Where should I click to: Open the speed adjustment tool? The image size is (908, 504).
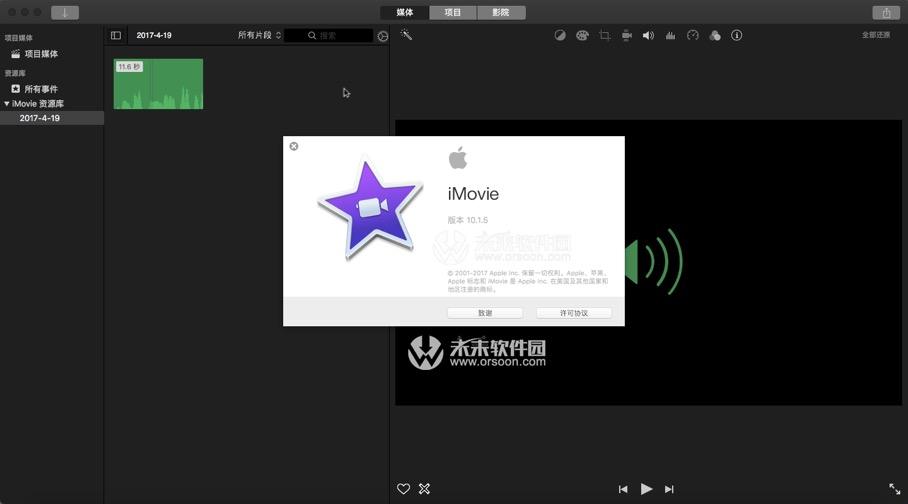pos(693,35)
